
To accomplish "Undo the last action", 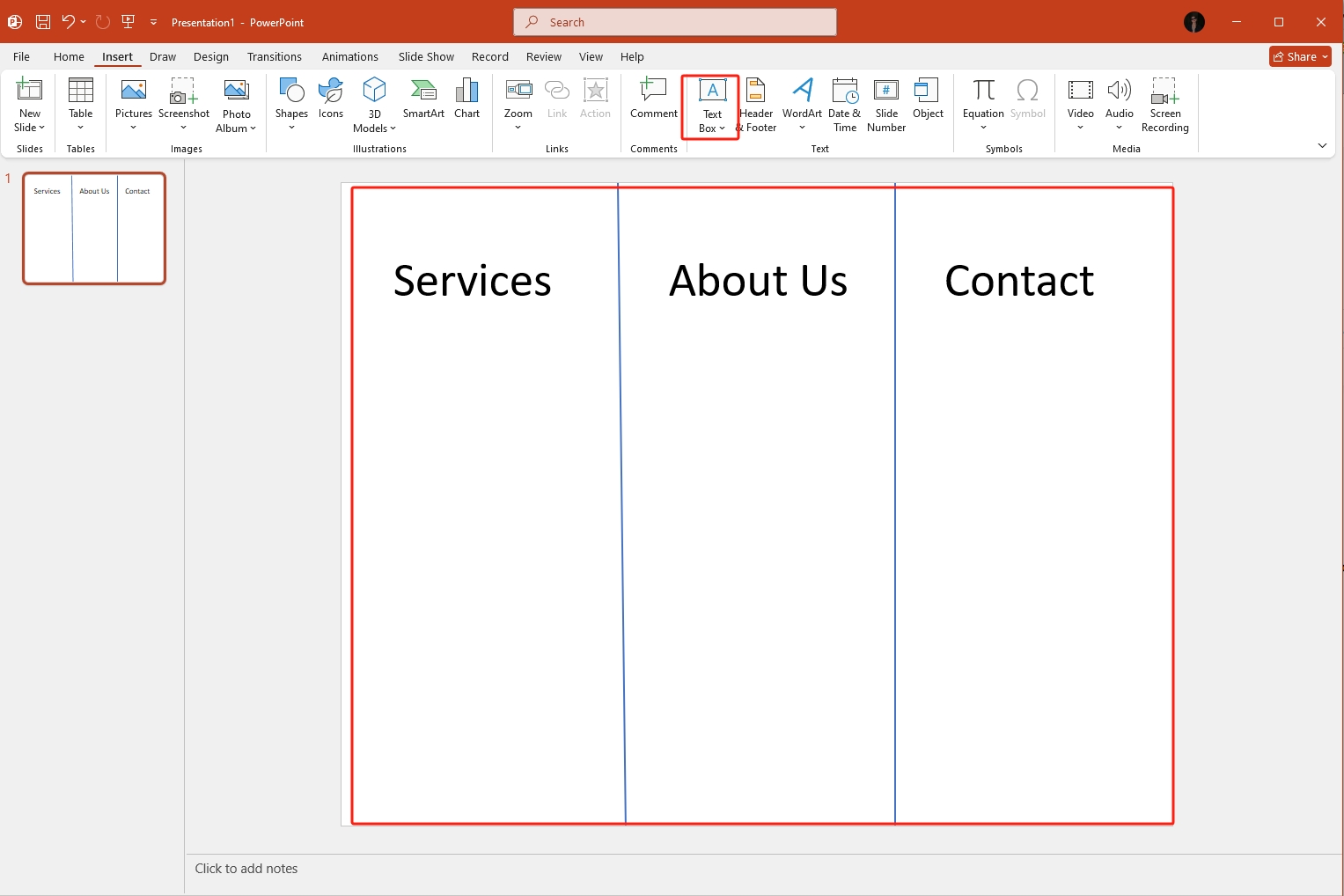I will tap(68, 22).
